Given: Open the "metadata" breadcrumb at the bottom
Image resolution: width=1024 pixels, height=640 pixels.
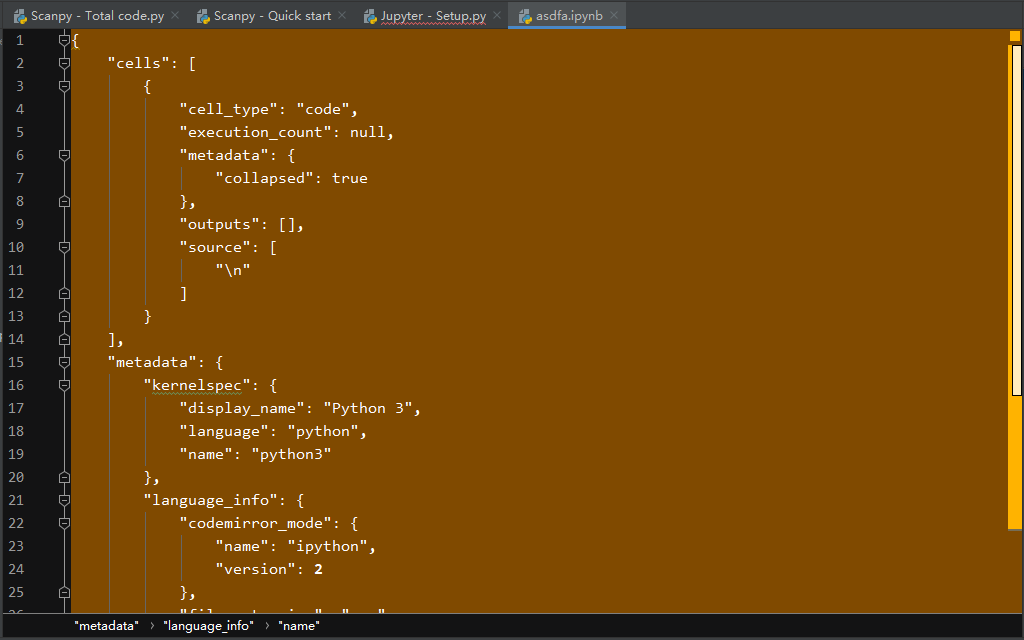Looking at the screenshot, I should click(106, 625).
